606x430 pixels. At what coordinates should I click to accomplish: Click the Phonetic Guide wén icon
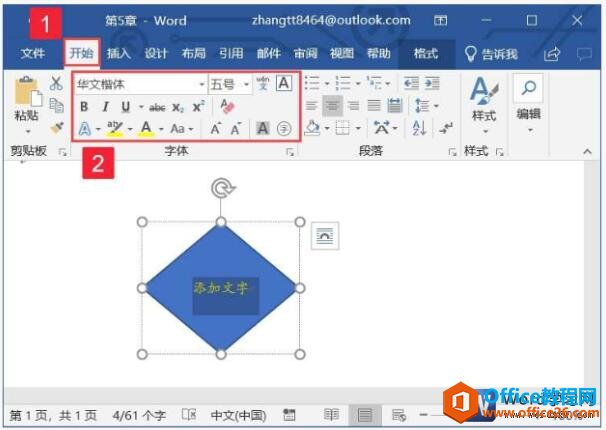pyautogui.click(x=263, y=83)
